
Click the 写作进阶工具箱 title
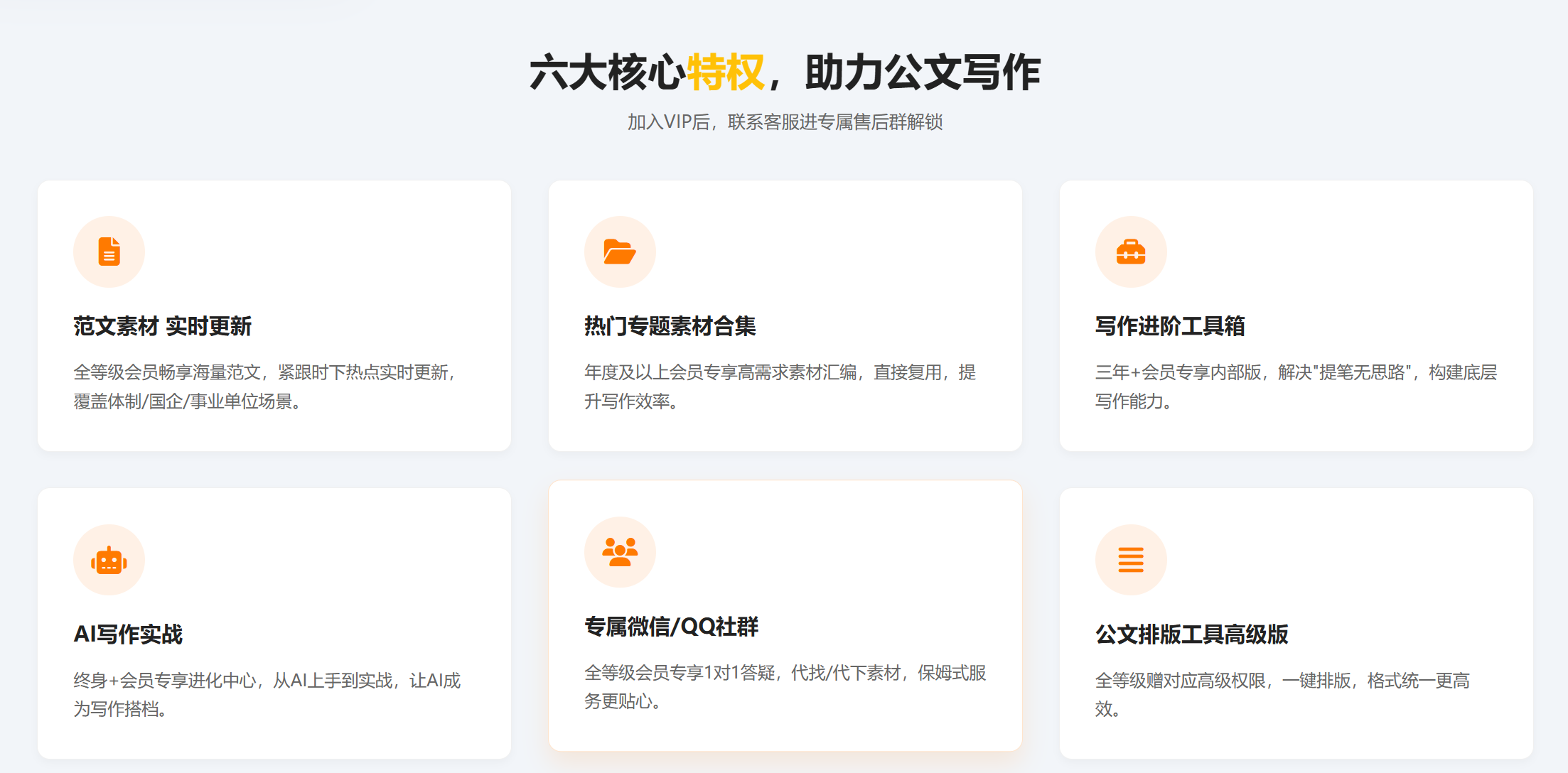(1169, 326)
